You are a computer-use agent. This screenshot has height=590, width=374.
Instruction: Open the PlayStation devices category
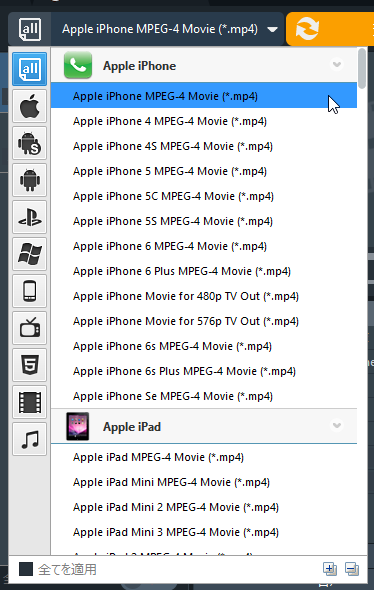[x=29, y=217]
